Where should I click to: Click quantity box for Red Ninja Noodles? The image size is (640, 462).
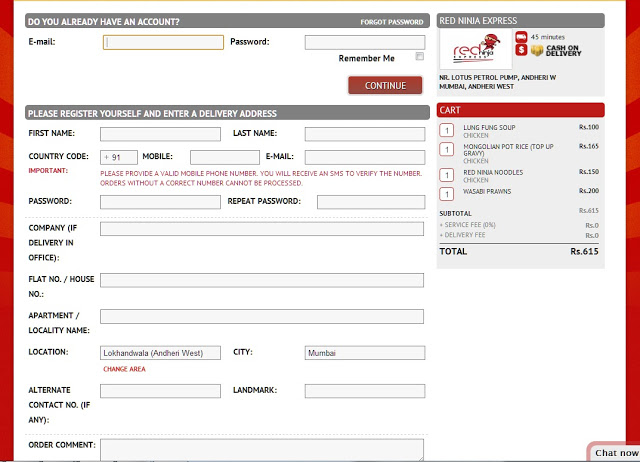click(x=447, y=175)
